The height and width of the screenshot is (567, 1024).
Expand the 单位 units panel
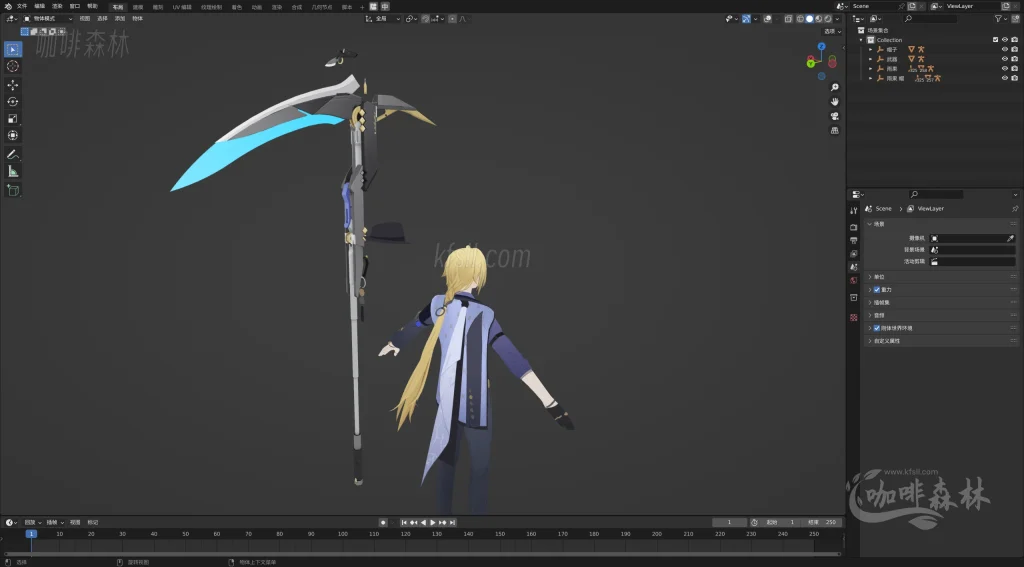point(940,277)
